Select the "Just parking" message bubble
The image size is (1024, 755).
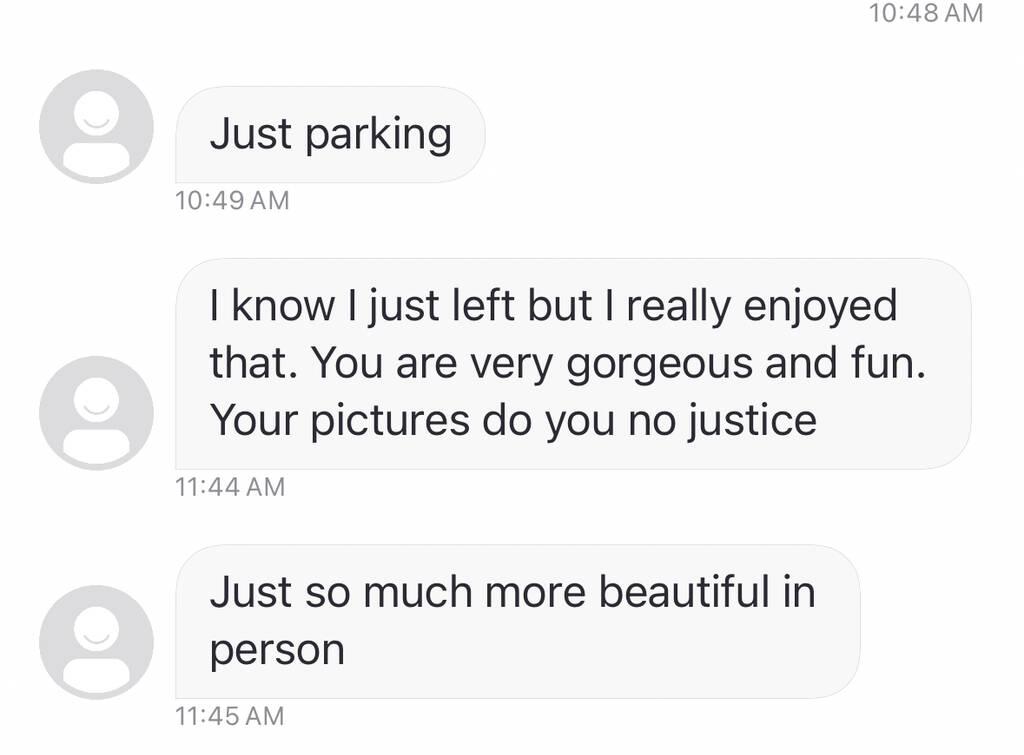[330, 134]
